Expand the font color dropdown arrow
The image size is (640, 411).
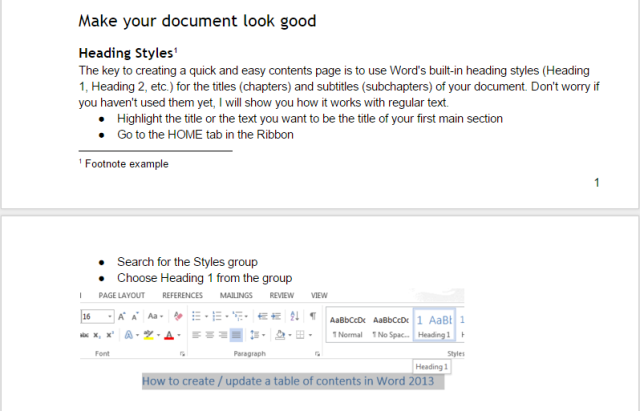179,335
